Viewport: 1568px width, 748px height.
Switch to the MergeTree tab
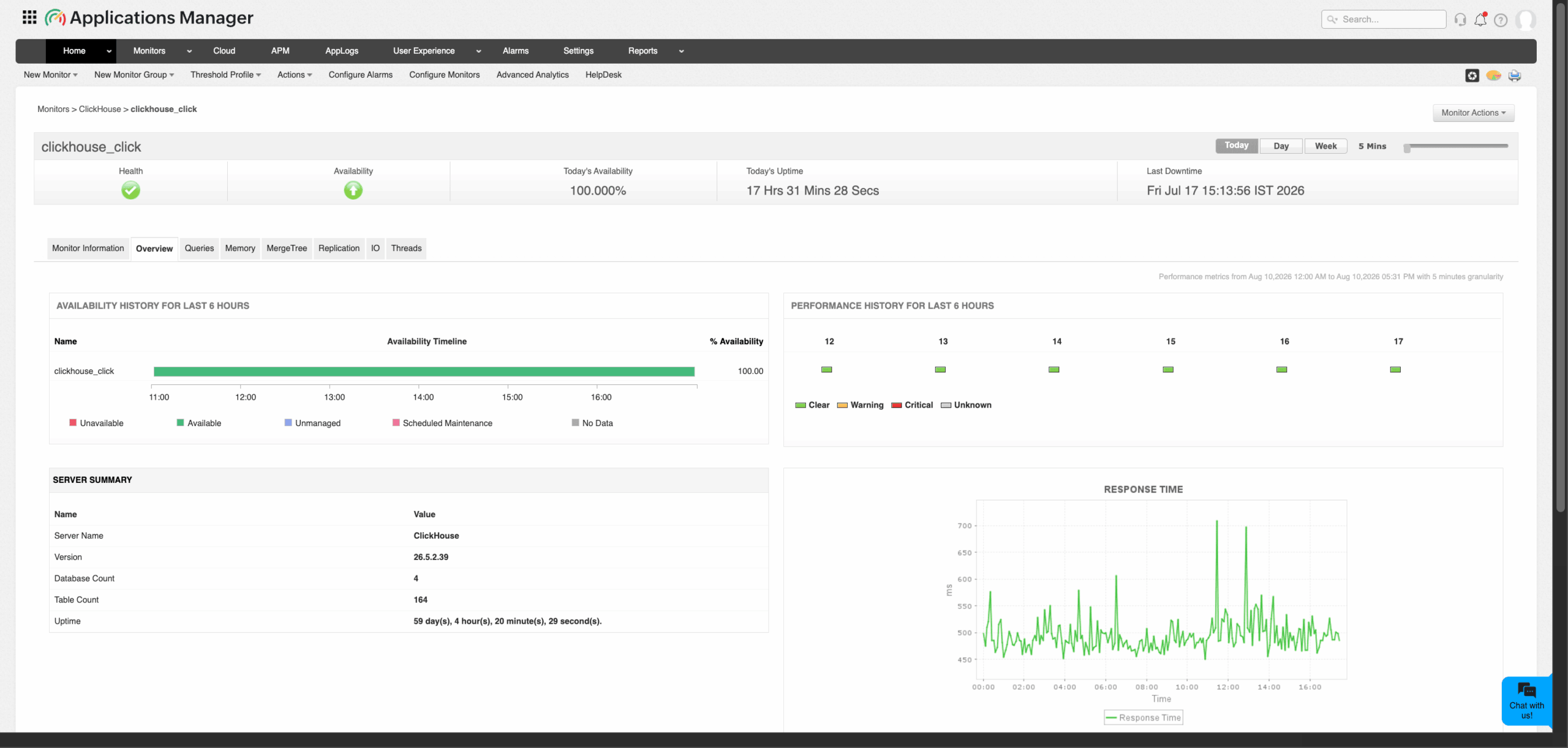point(287,249)
